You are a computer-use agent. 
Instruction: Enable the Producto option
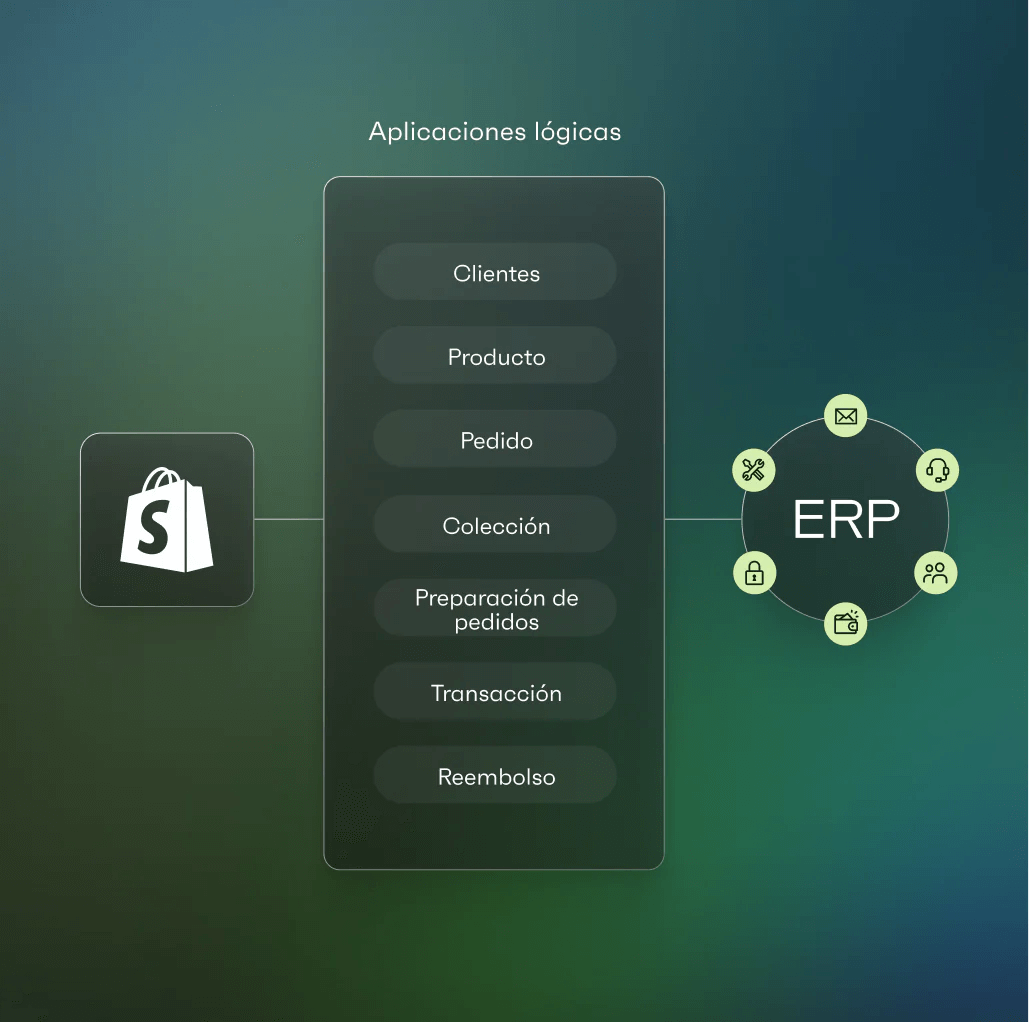click(x=495, y=356)
